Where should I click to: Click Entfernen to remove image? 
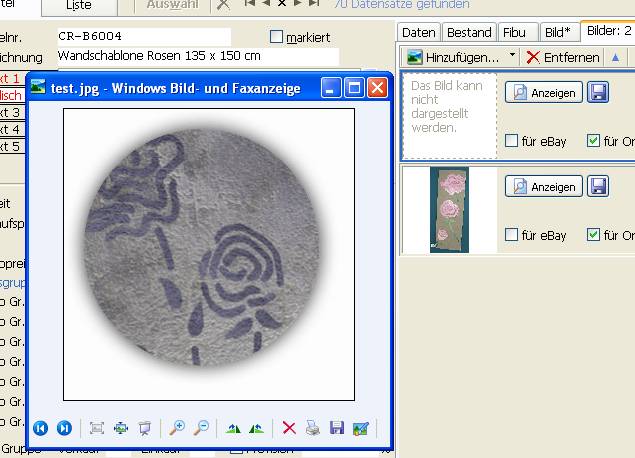563,58
